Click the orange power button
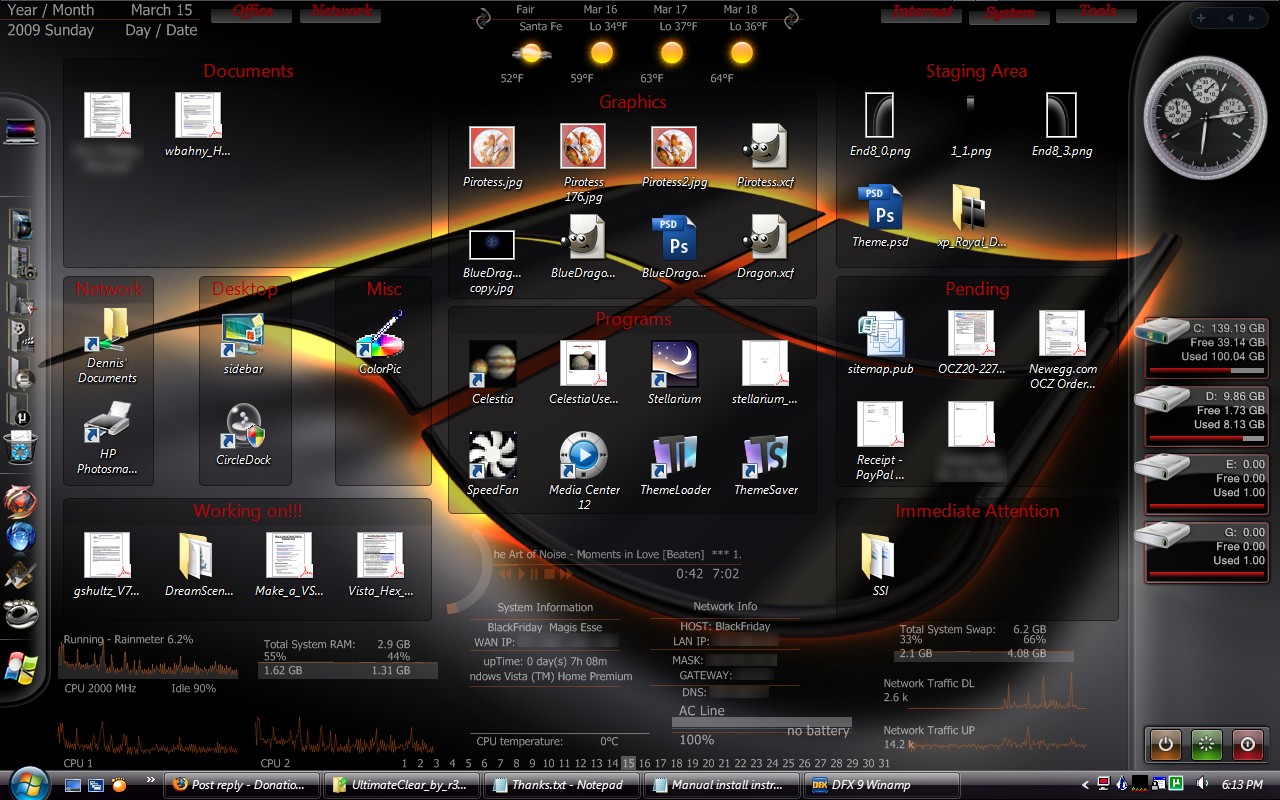1280x800 pixels. (x=1165, y=745)
